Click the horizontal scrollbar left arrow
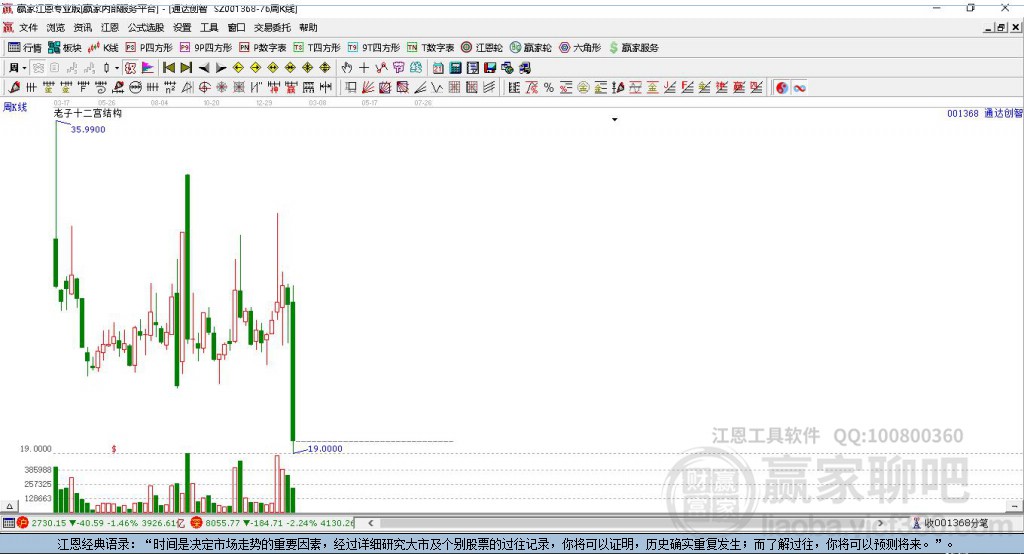The image size is (1024, 554). 371,523
